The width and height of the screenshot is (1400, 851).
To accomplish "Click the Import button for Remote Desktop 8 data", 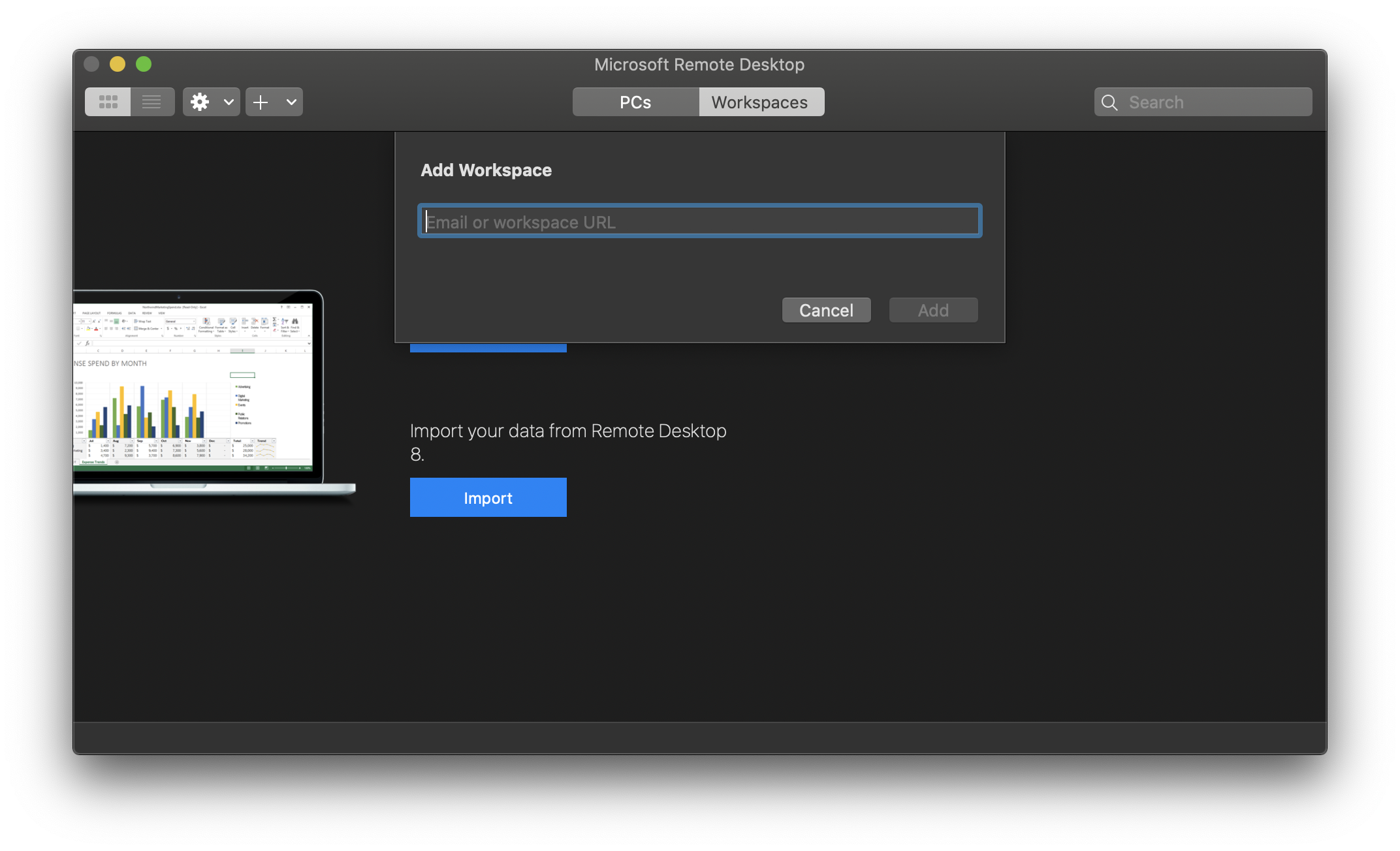I will [488, 497].
